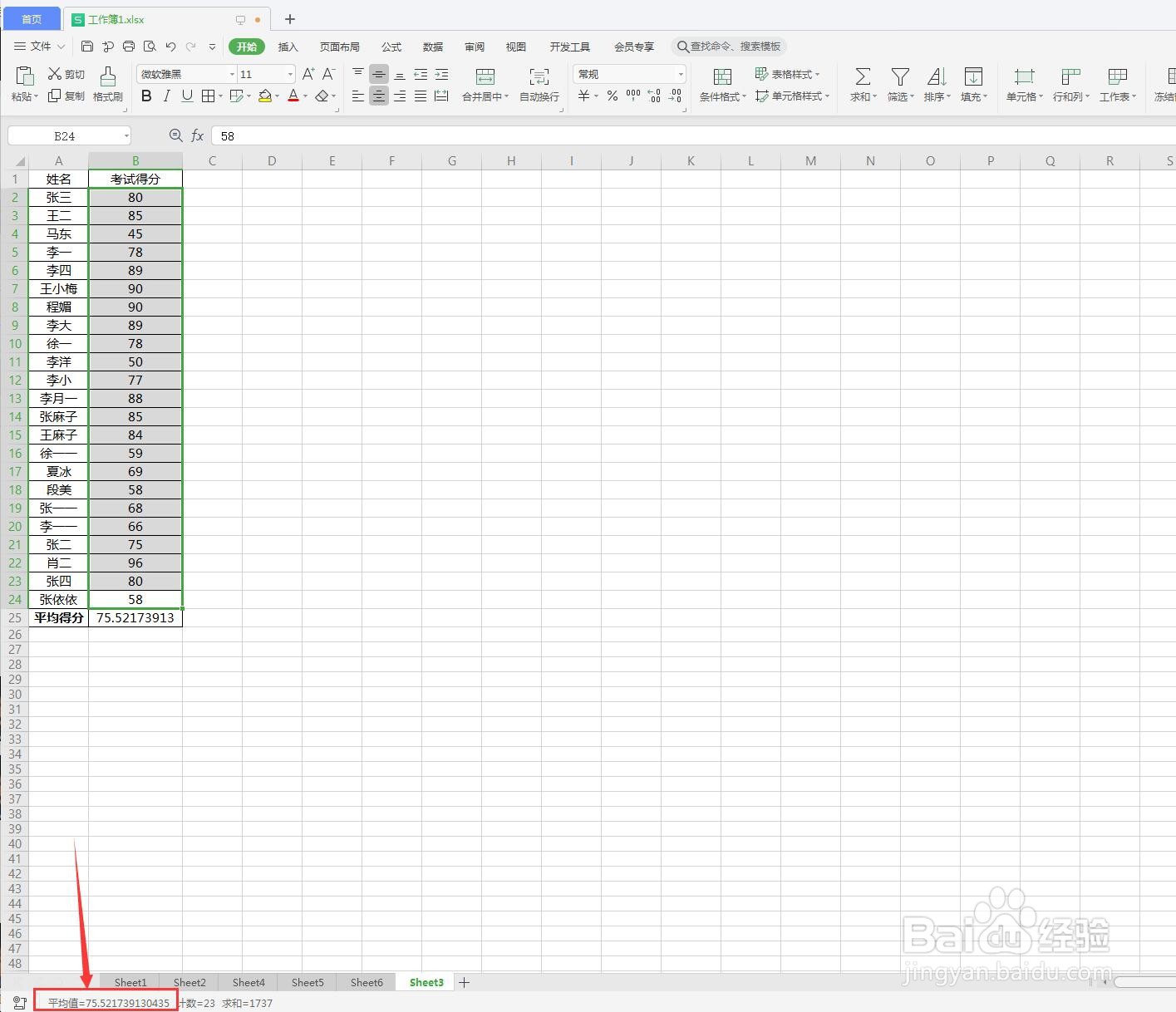Viewport: 1176px width, 1012px height.
Task: Expand the Name Box dropdown arrow
Action: tap(126, 135)
